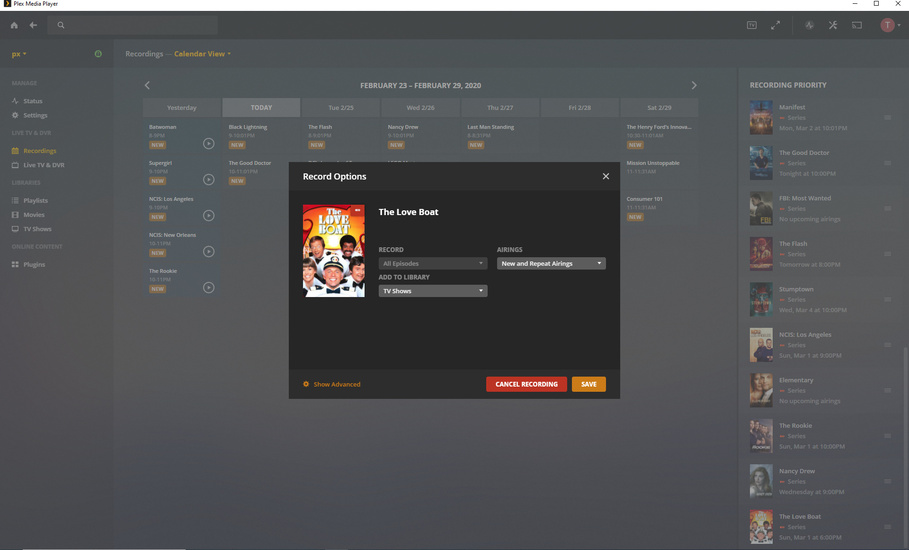
Task: Open the Add to Library dropdown
Action: coord(433,291)
